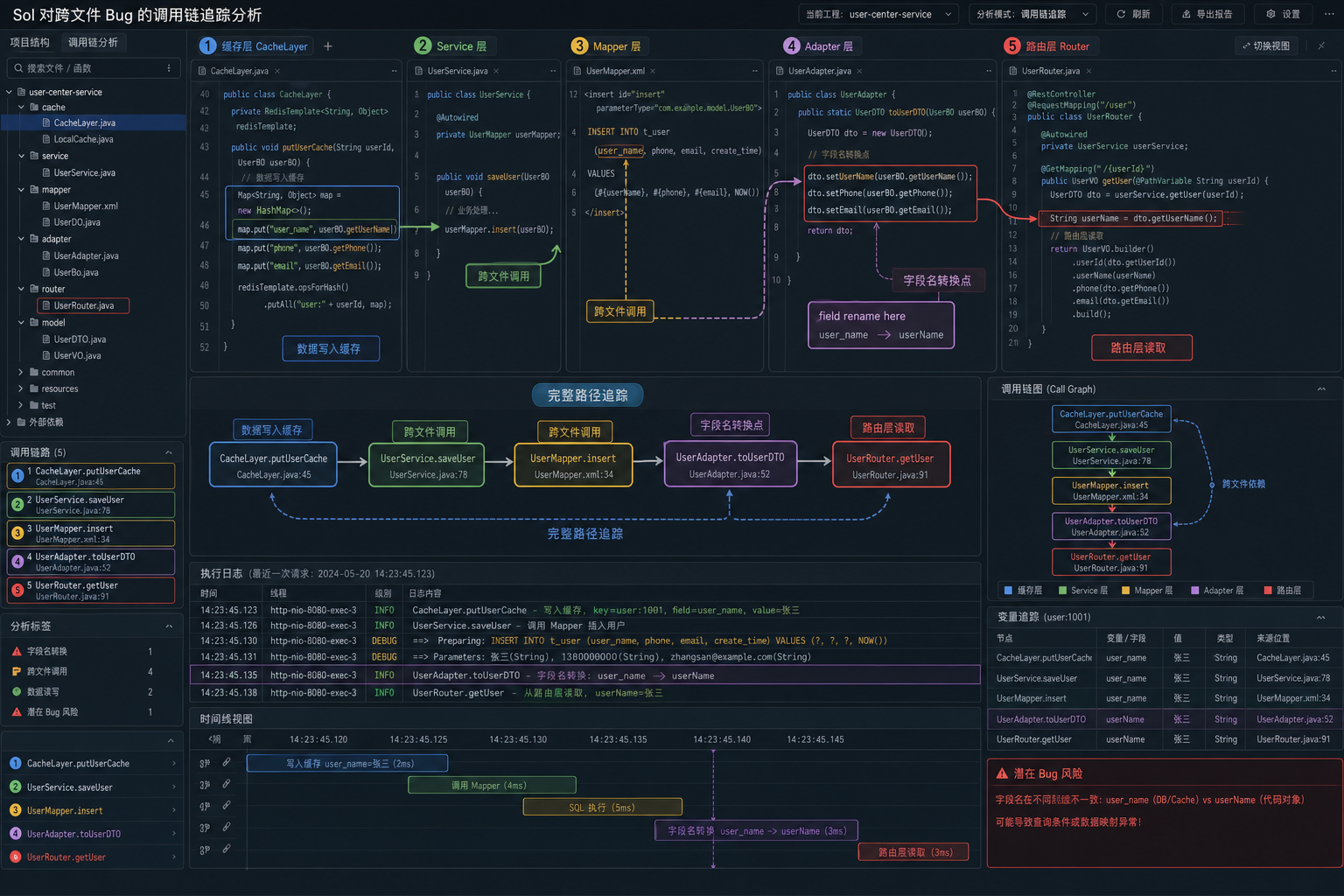Open the search box options menu
Viewport: 1344px width, 896px height.
(x=169, y=68)
